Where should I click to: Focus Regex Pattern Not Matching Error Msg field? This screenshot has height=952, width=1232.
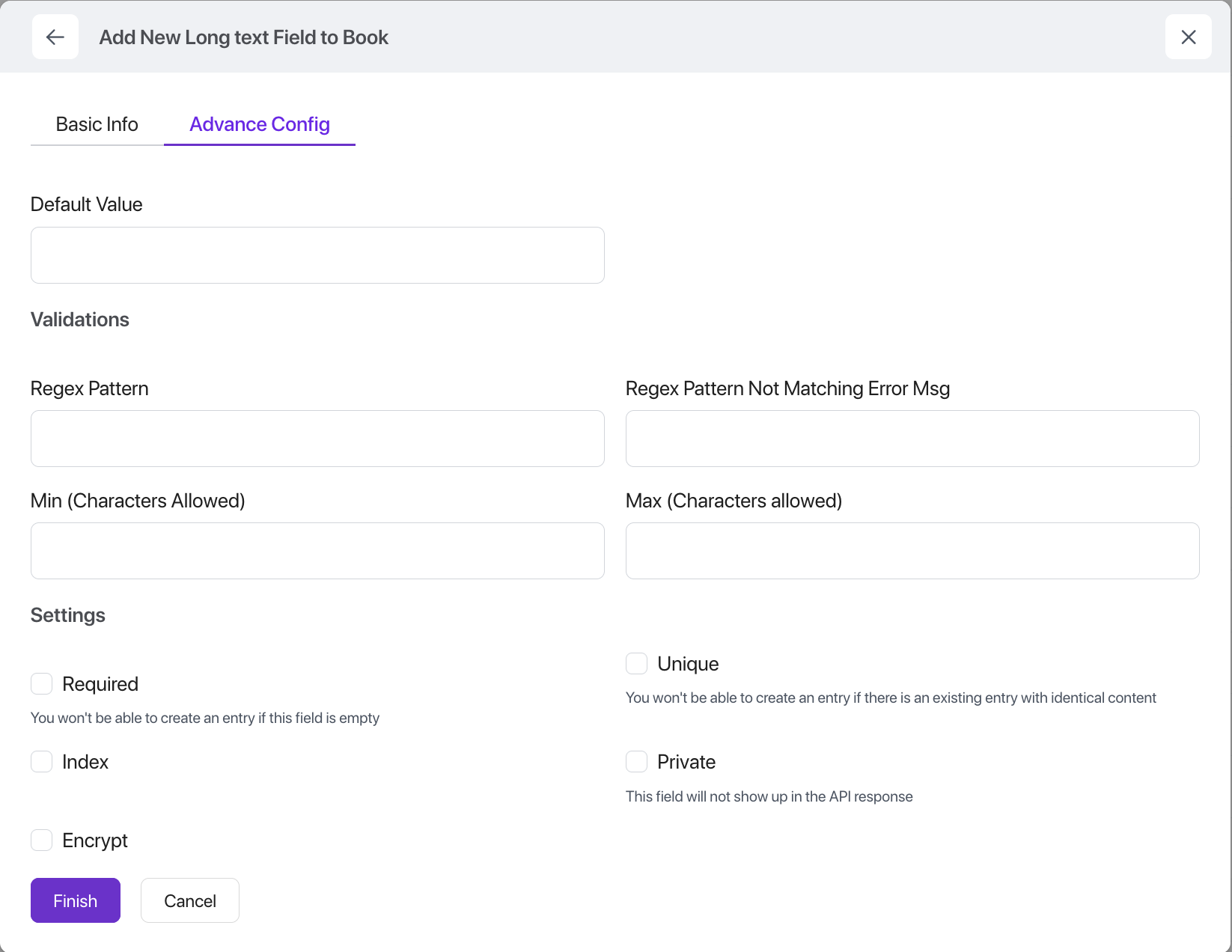tap(912, 439)
